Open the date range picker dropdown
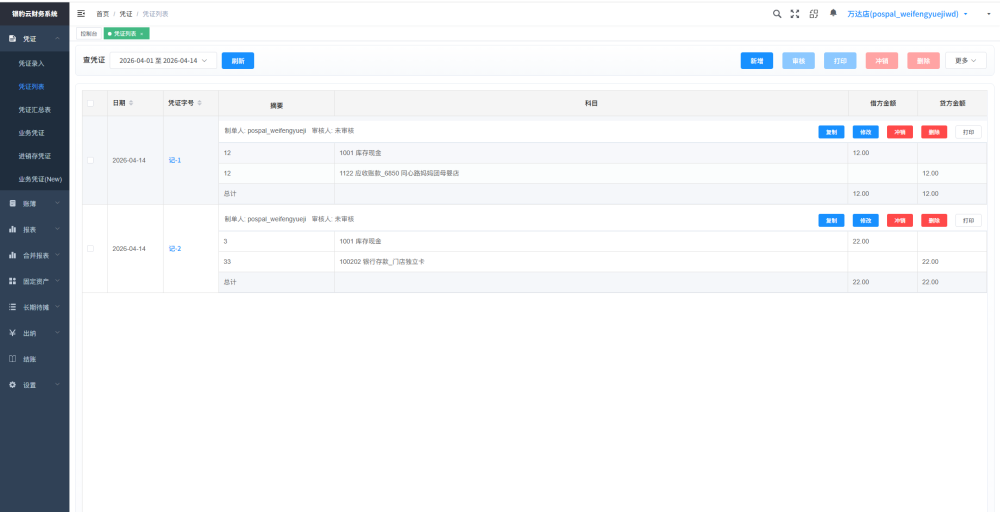Image resolution: width=1000 pixels, height=512 pixels. [163, 61]
